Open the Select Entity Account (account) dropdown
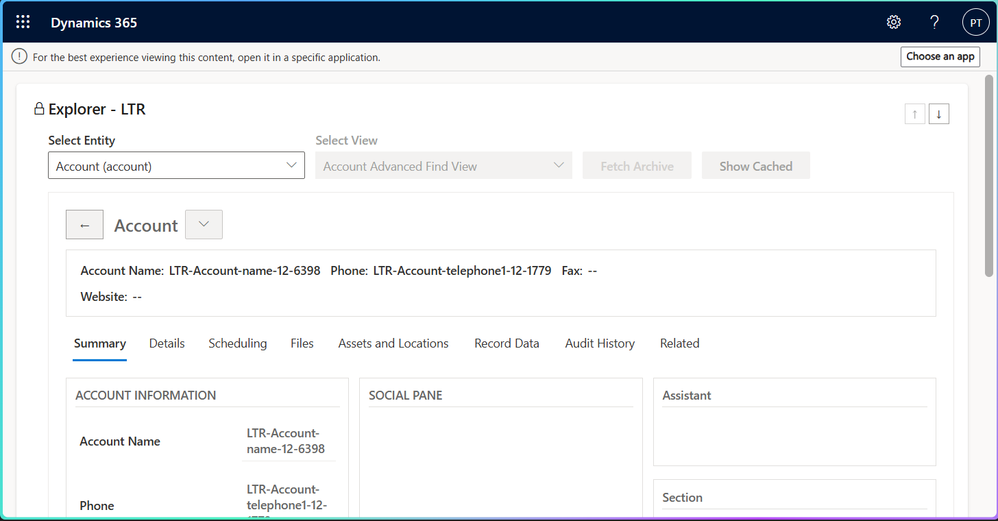 click(176, 165)
